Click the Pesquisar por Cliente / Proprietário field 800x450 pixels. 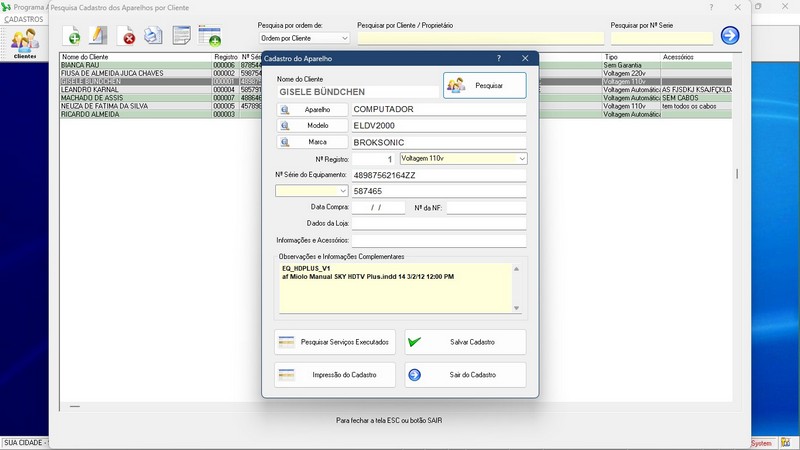(481, 38)
